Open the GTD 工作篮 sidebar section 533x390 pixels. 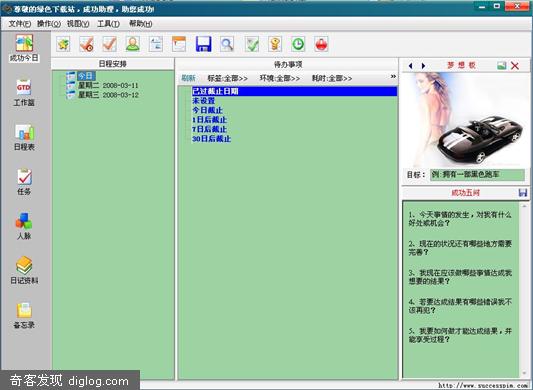[24, 92]
